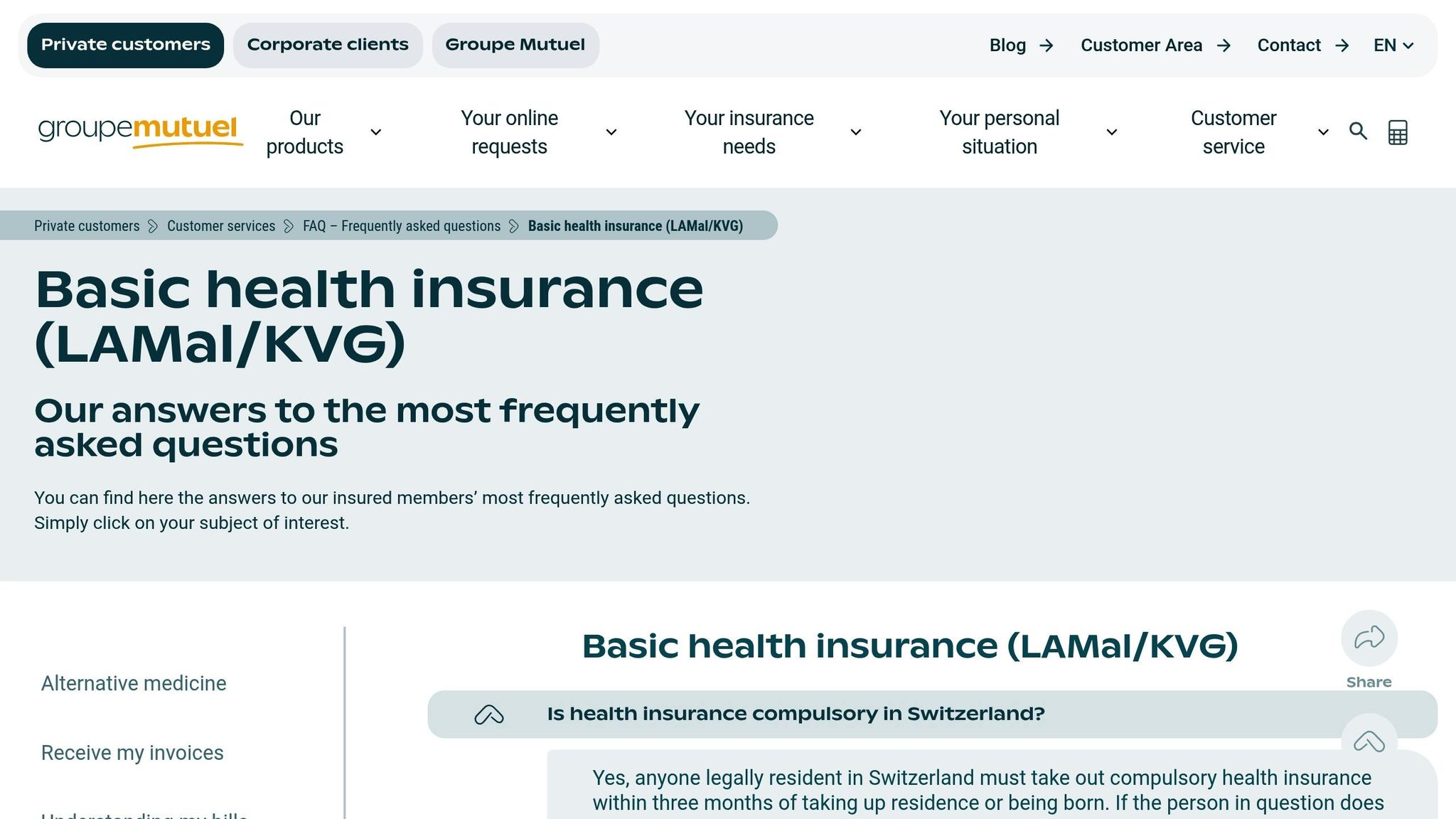Screen dimensions: 1456x819
Task: Click the Share label text
Action: click(x=1369, y=682)
